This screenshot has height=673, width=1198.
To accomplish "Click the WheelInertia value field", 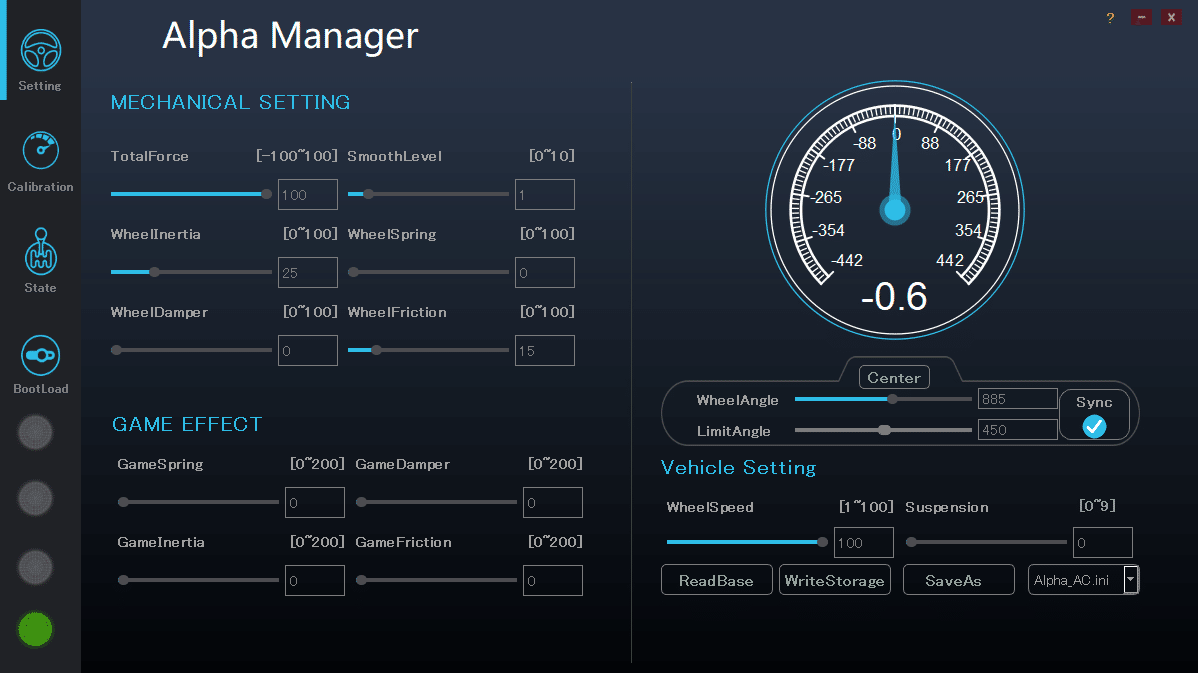I will [x=308, y=273].
